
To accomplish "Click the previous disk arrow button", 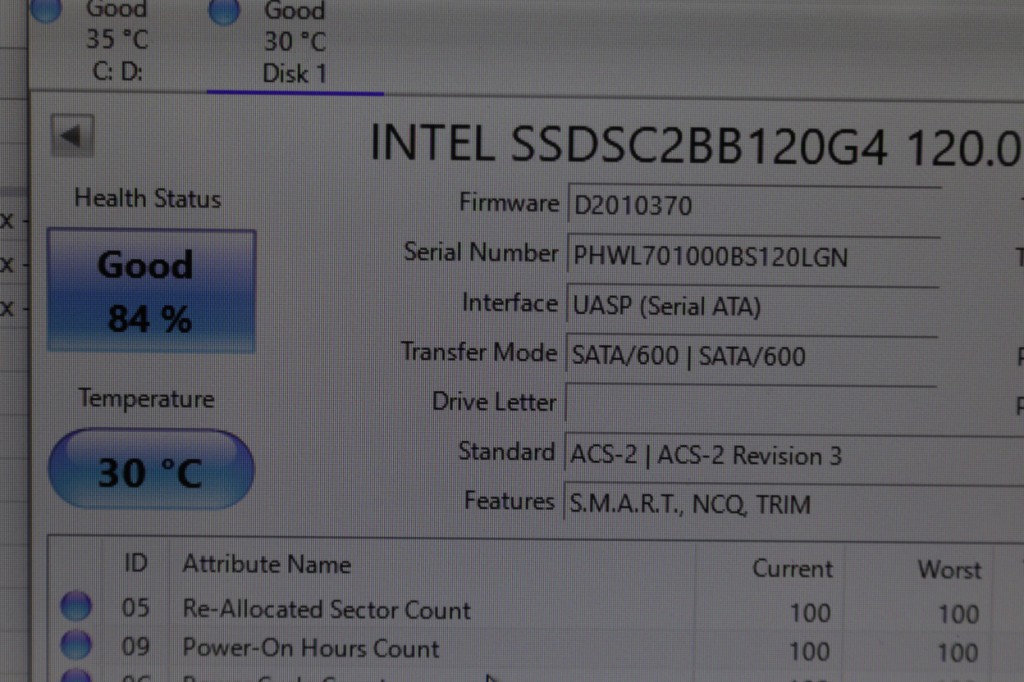I will tap(71, 136).
